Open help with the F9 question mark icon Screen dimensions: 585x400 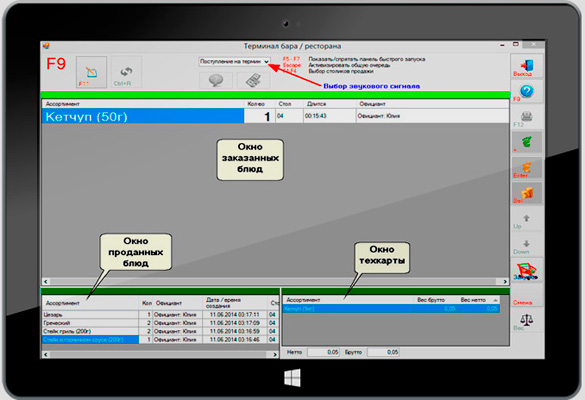[526, 92]
